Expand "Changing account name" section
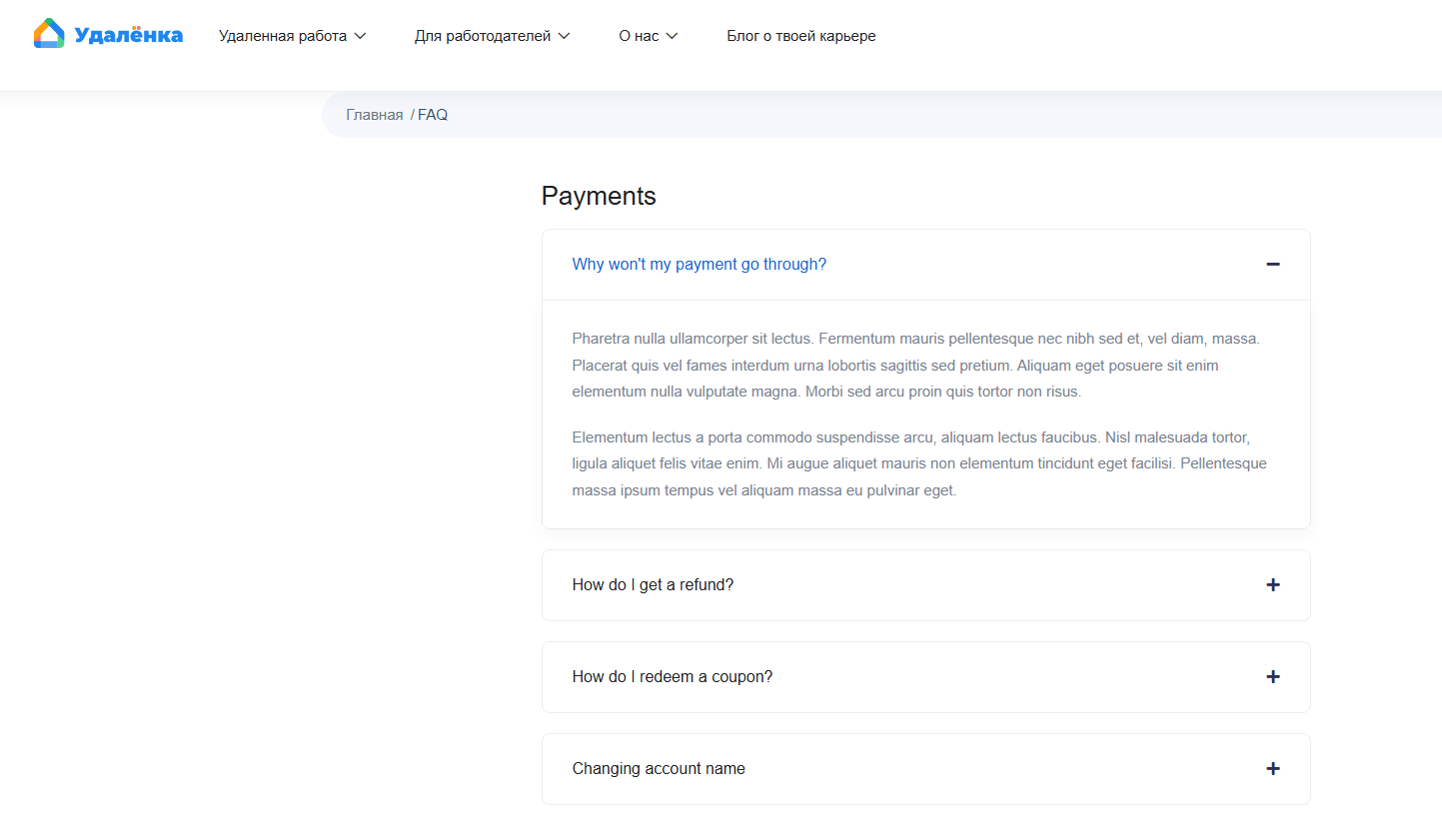Image resolution: width=1442 pixels, height=840 pixels. point(659,769)
